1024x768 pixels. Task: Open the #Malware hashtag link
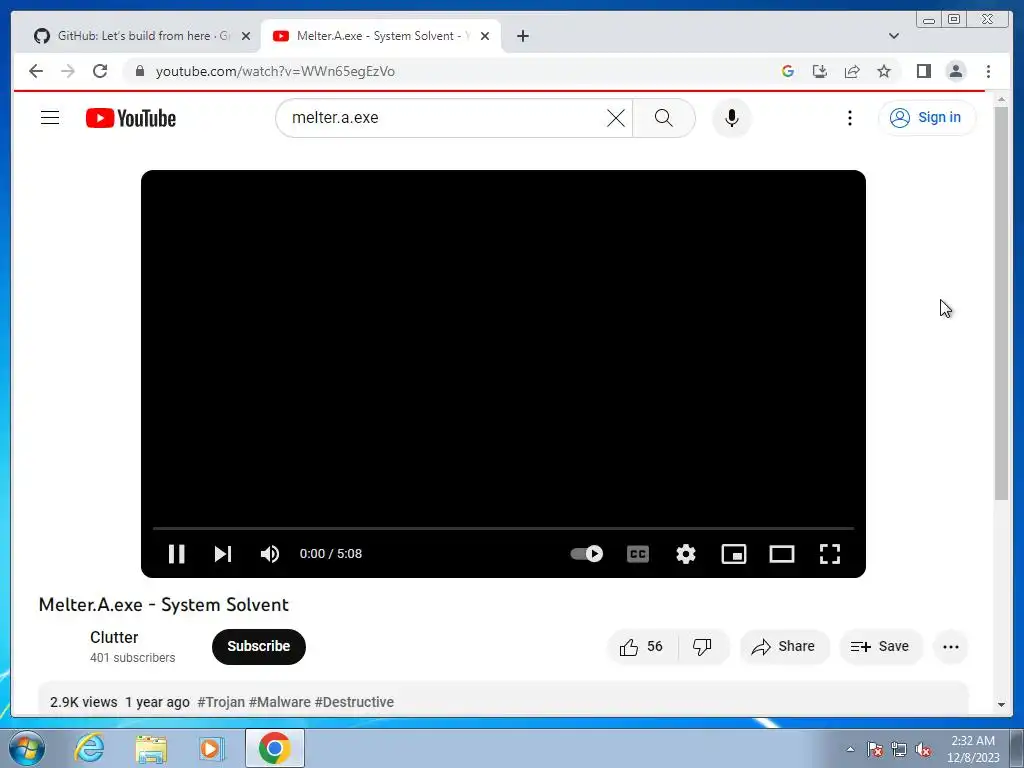[x=280, y=702]
